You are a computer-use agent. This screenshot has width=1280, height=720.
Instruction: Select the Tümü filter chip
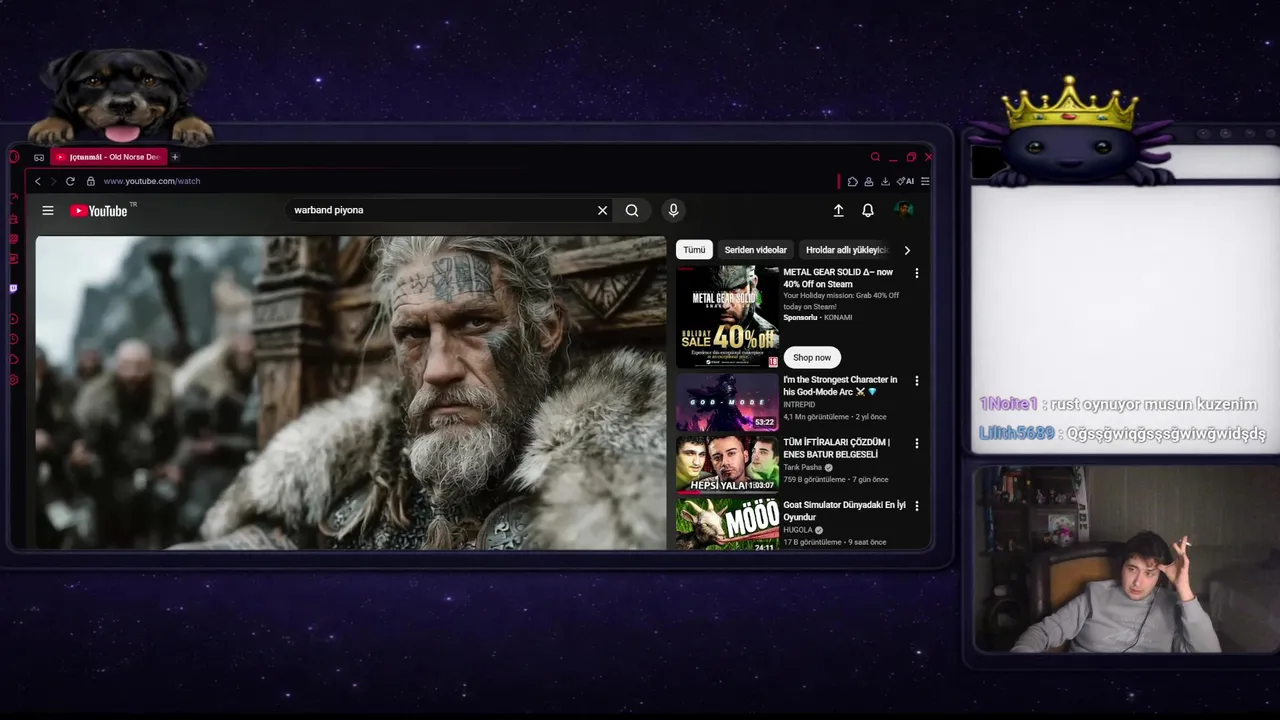coord(694,250)
